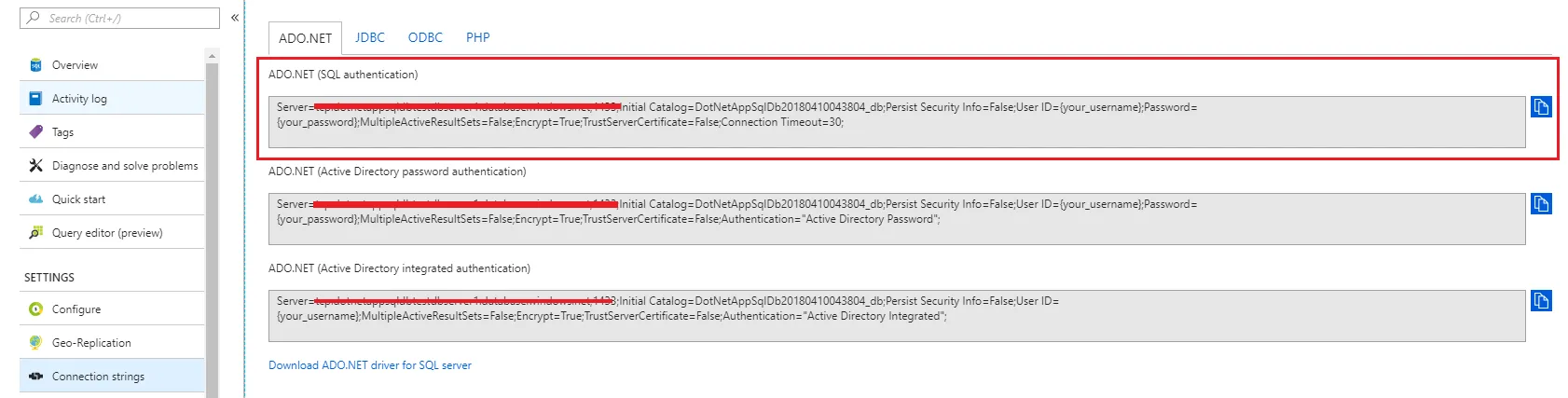The width and height of the screenshot is (1568, 398).
Task: Click the Activity log icon
Action: click(35, 99)
